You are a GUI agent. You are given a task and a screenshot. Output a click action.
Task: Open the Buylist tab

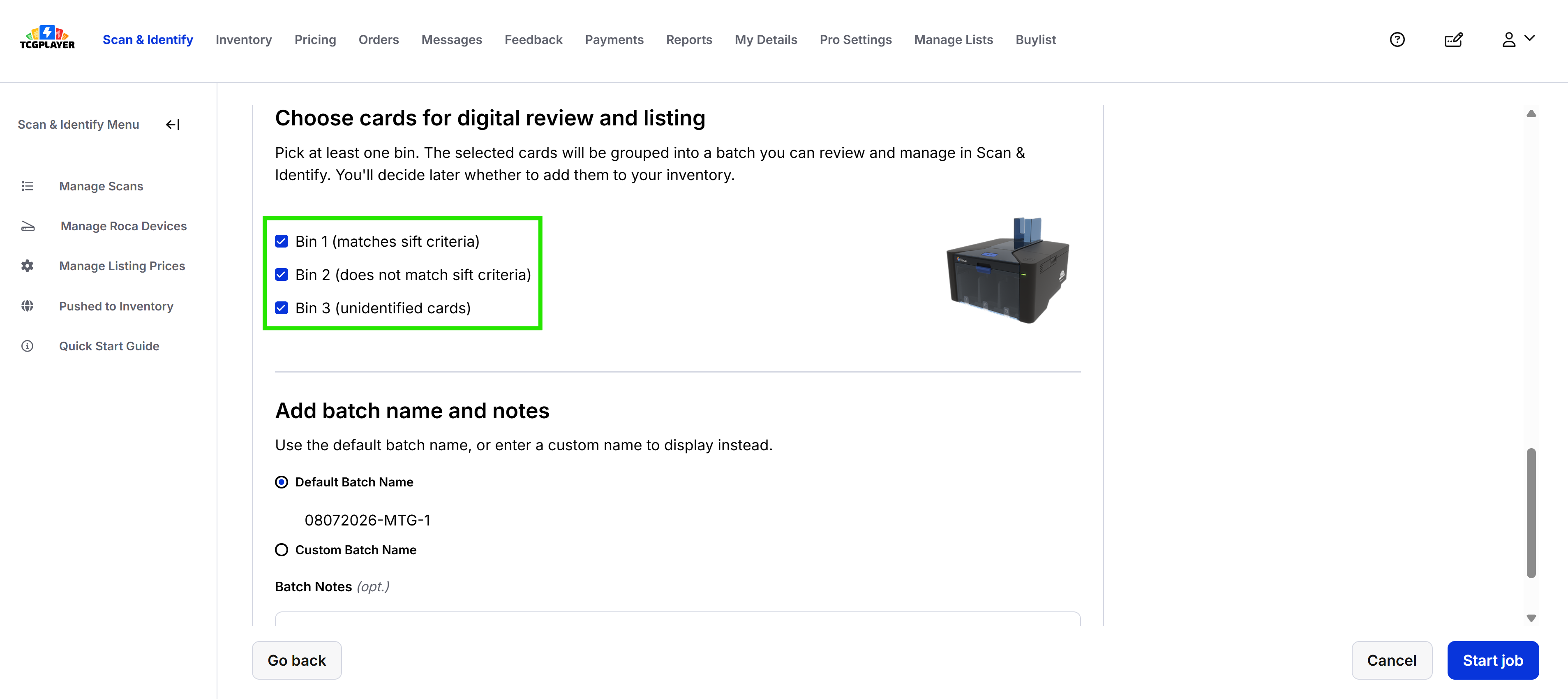tap(1035, 39)
